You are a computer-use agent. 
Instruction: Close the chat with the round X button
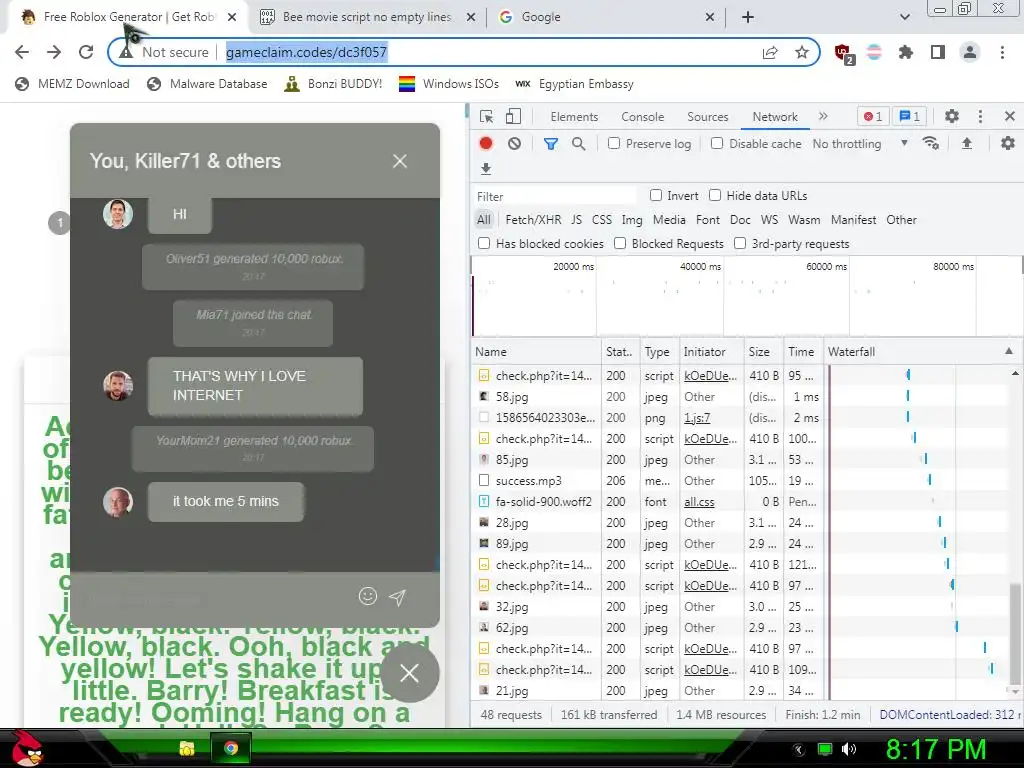pyautogui.click(x=409, y=673)
